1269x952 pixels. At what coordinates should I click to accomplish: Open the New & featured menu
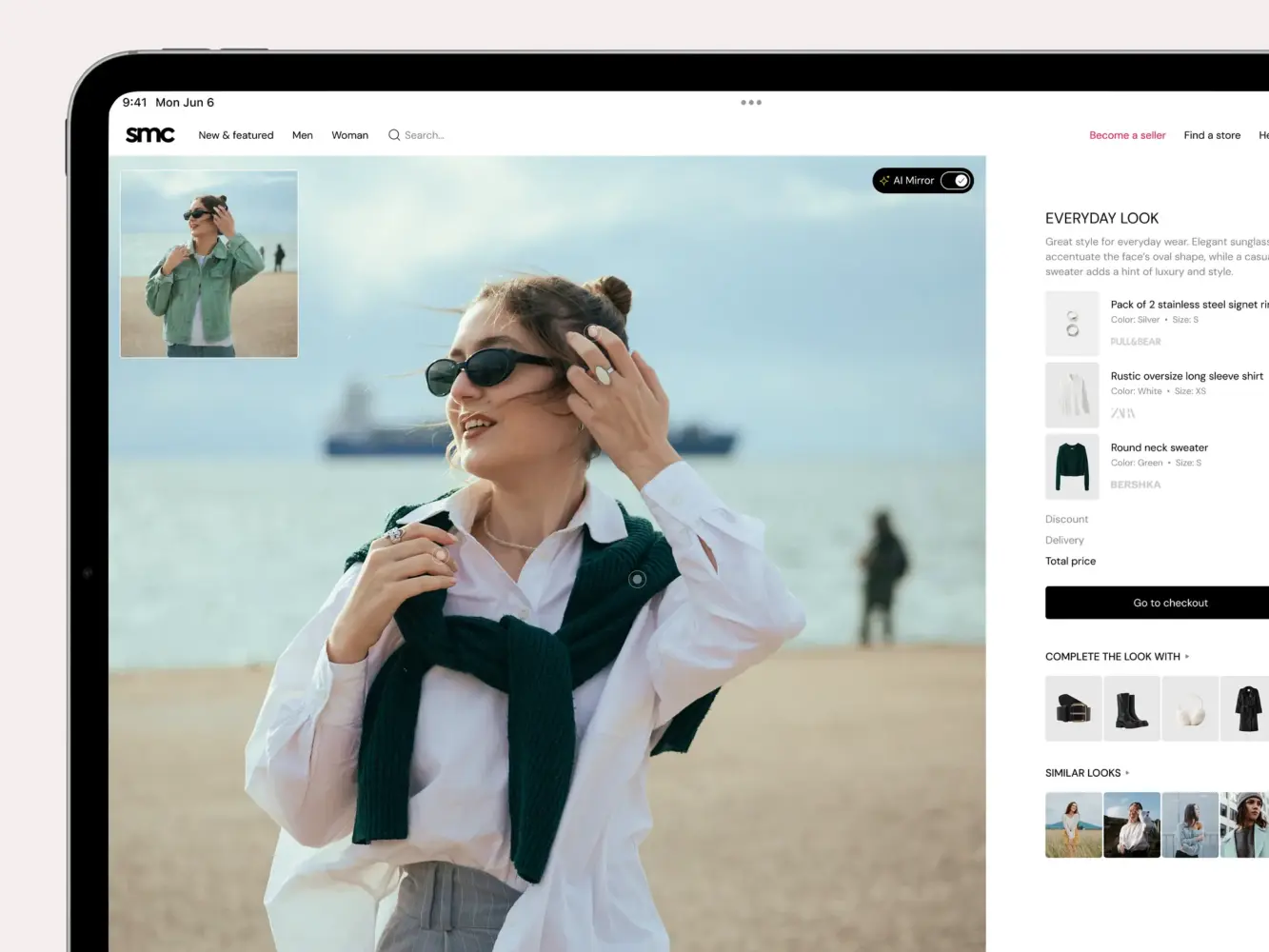(x=236, y=135)
